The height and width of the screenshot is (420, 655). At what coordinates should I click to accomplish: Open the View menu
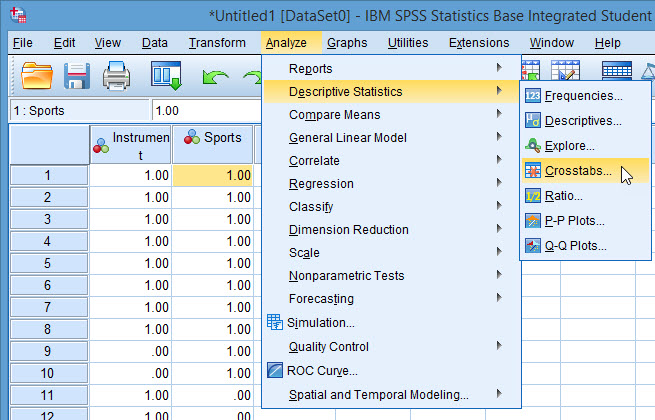107,43
